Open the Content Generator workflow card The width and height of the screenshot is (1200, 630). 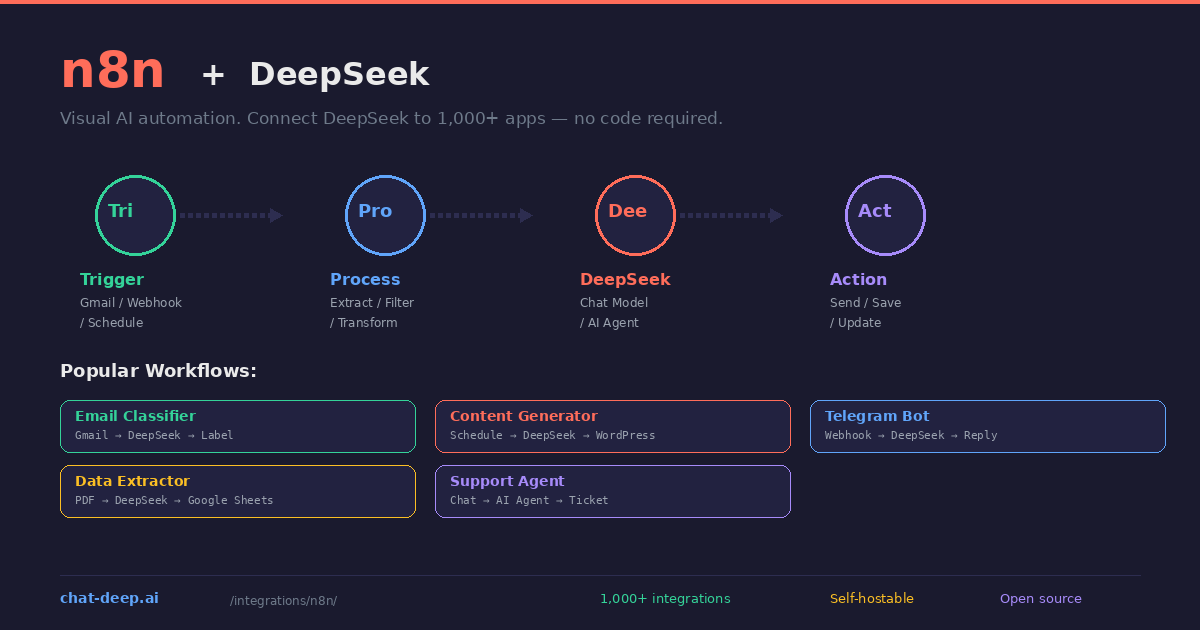pos(612,426)
